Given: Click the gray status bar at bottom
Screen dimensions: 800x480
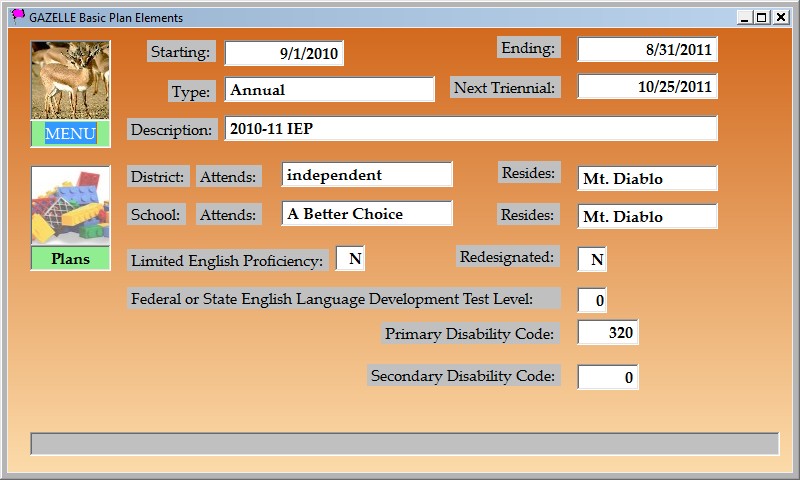Looking at the screenshot, I should tap(404, 444).
